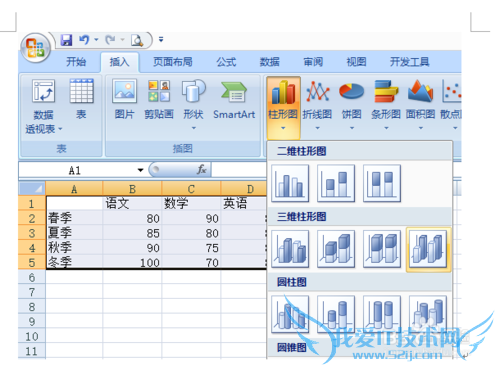Choose 2-D clustered column chart
This screenshot has height=370, width=500.
tap(290, 183)
